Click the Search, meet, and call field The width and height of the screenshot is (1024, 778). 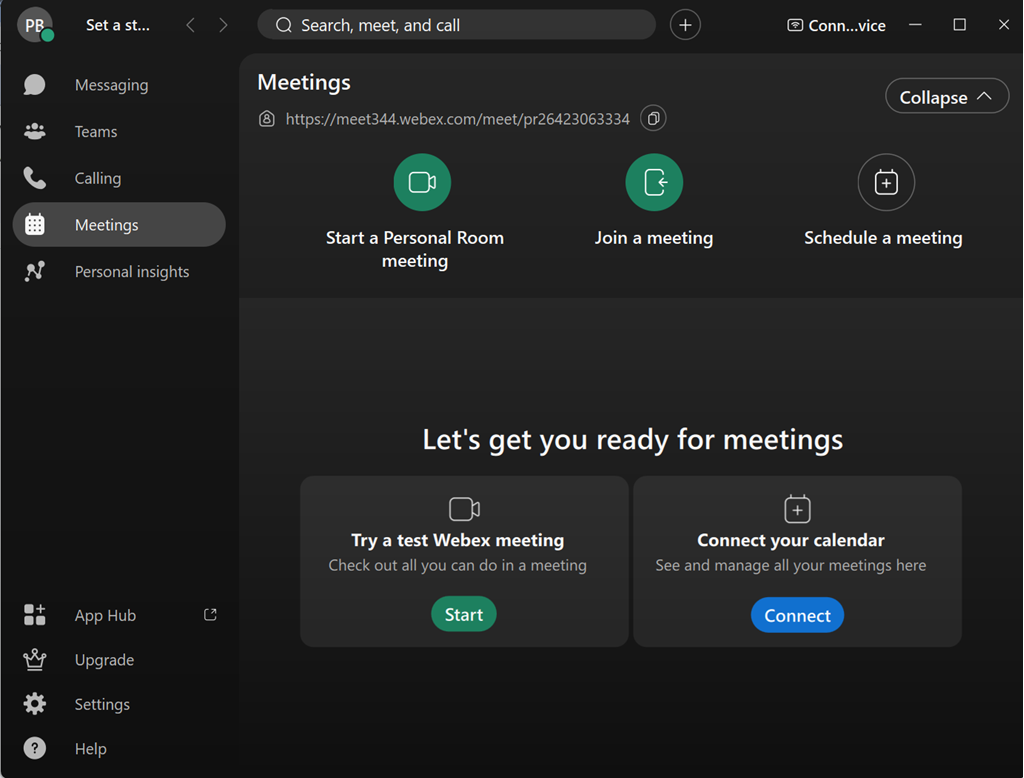click(456, 25)
